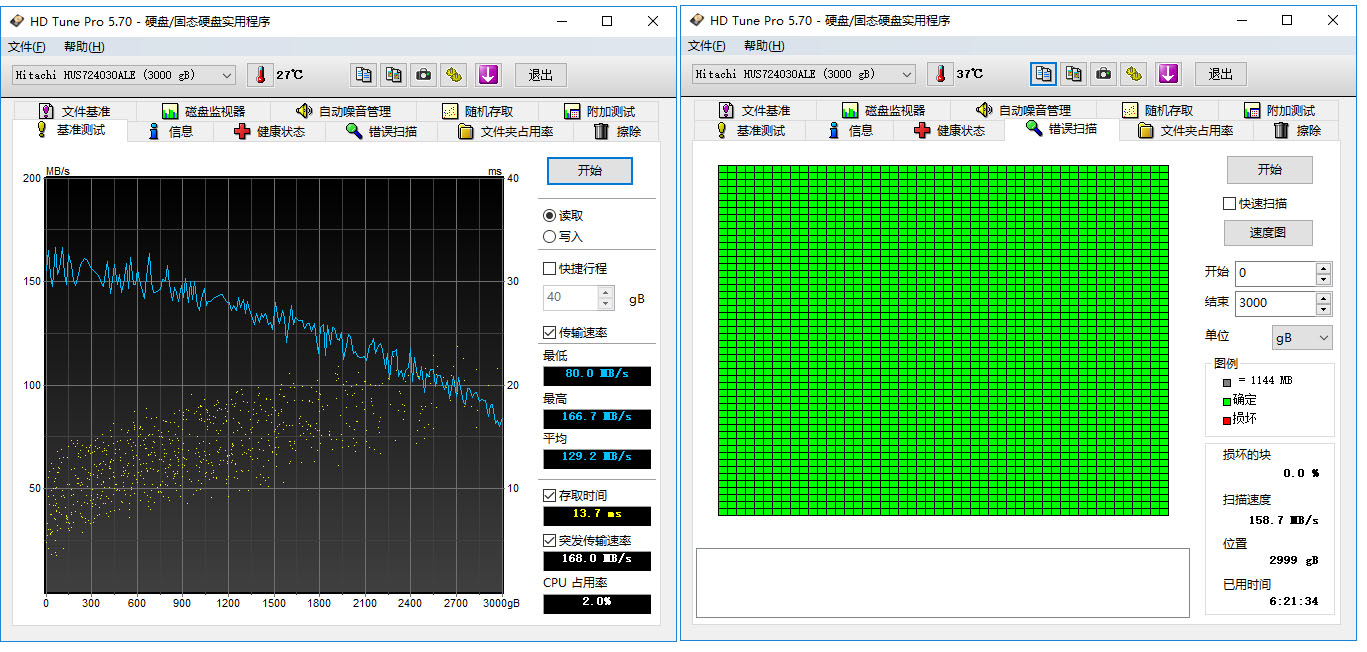Open the 文件(F) menu in the benchmark window
1367x652 pixels.
[x=27, y=47]
